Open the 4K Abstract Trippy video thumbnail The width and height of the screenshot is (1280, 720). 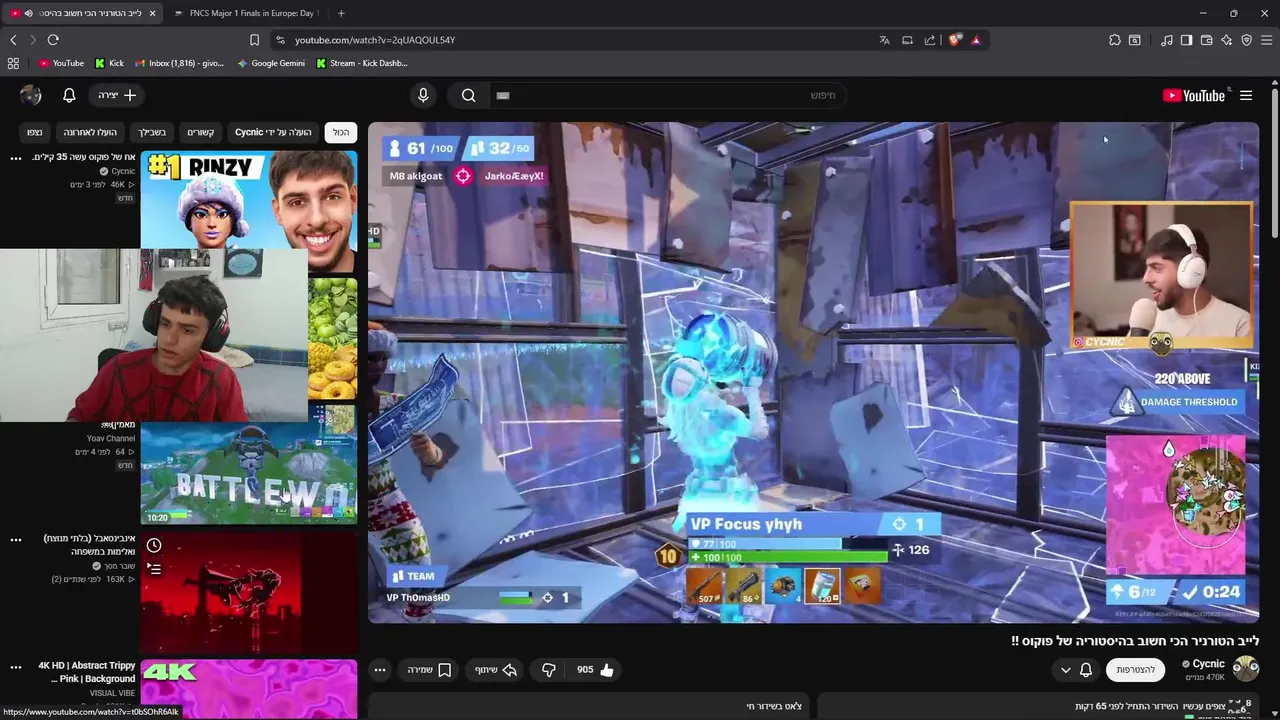coord(249,689)
